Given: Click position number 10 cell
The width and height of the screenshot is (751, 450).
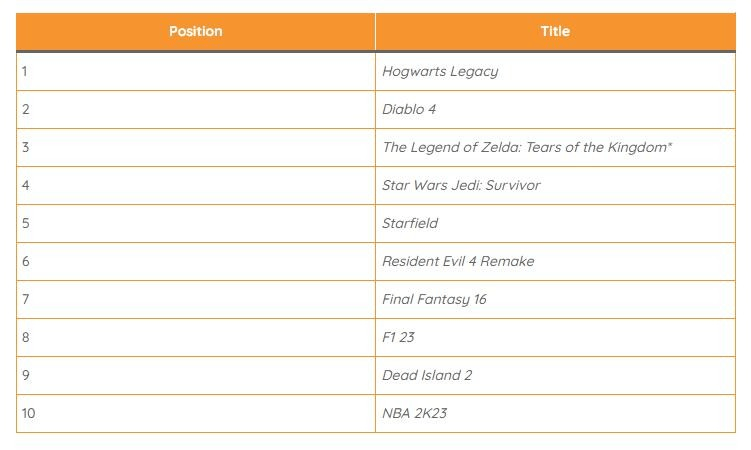Looking at the screenshot, I should click(195, 414).
